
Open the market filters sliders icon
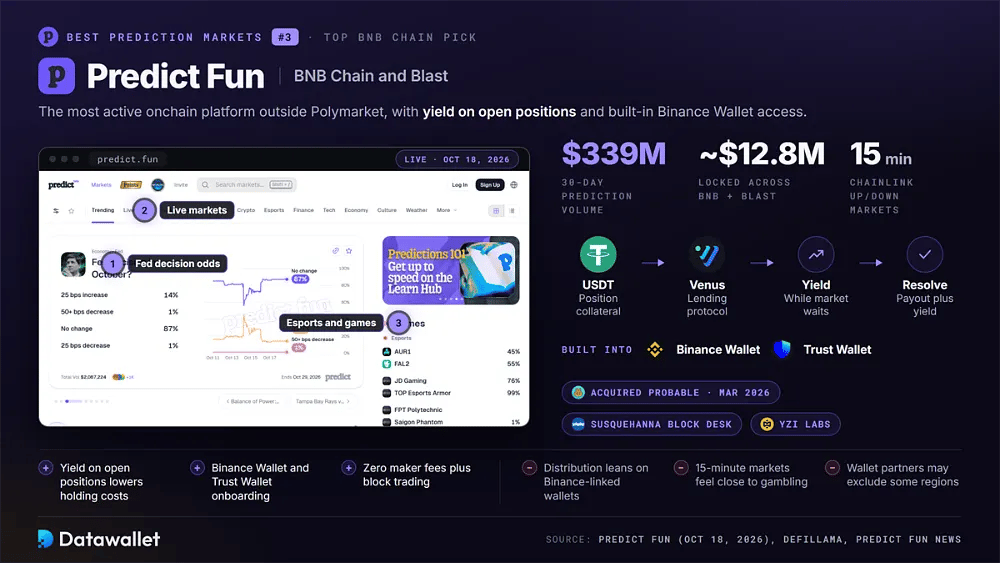[56, 210]
